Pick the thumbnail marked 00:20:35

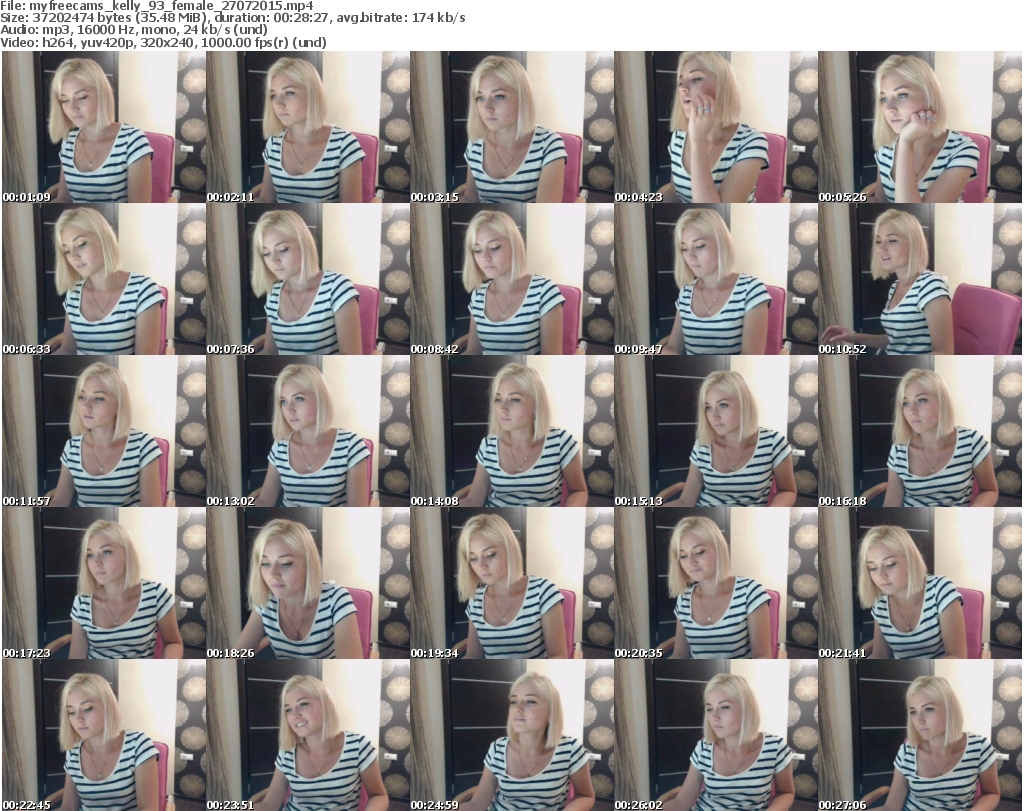716,583
